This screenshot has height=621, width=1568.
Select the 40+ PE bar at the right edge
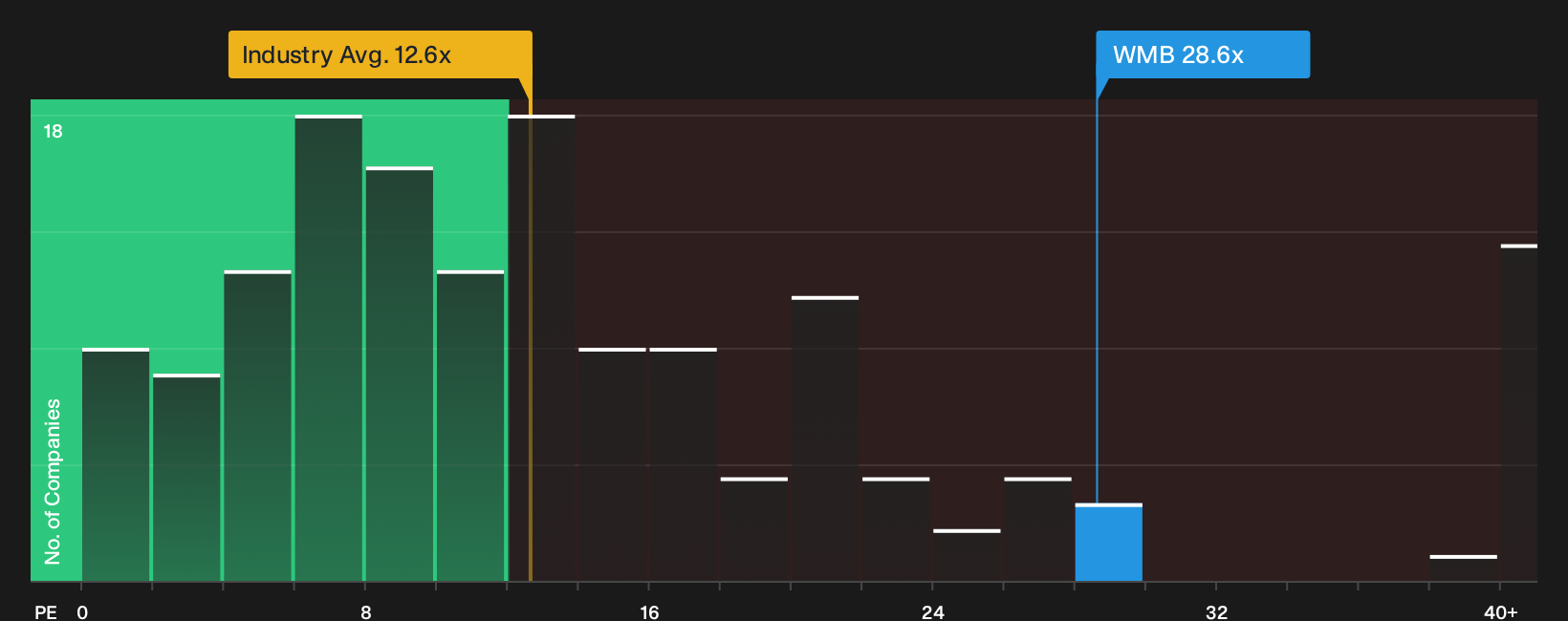pos(1519,414)
